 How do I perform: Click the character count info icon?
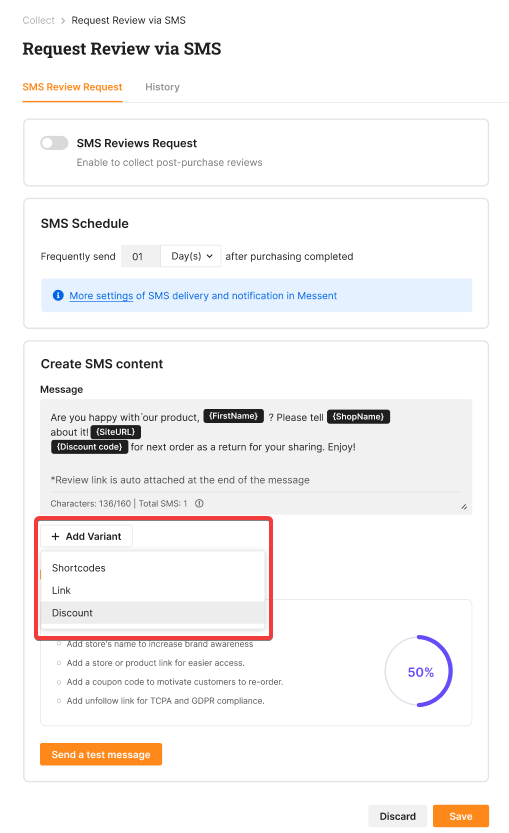point(199,504)
